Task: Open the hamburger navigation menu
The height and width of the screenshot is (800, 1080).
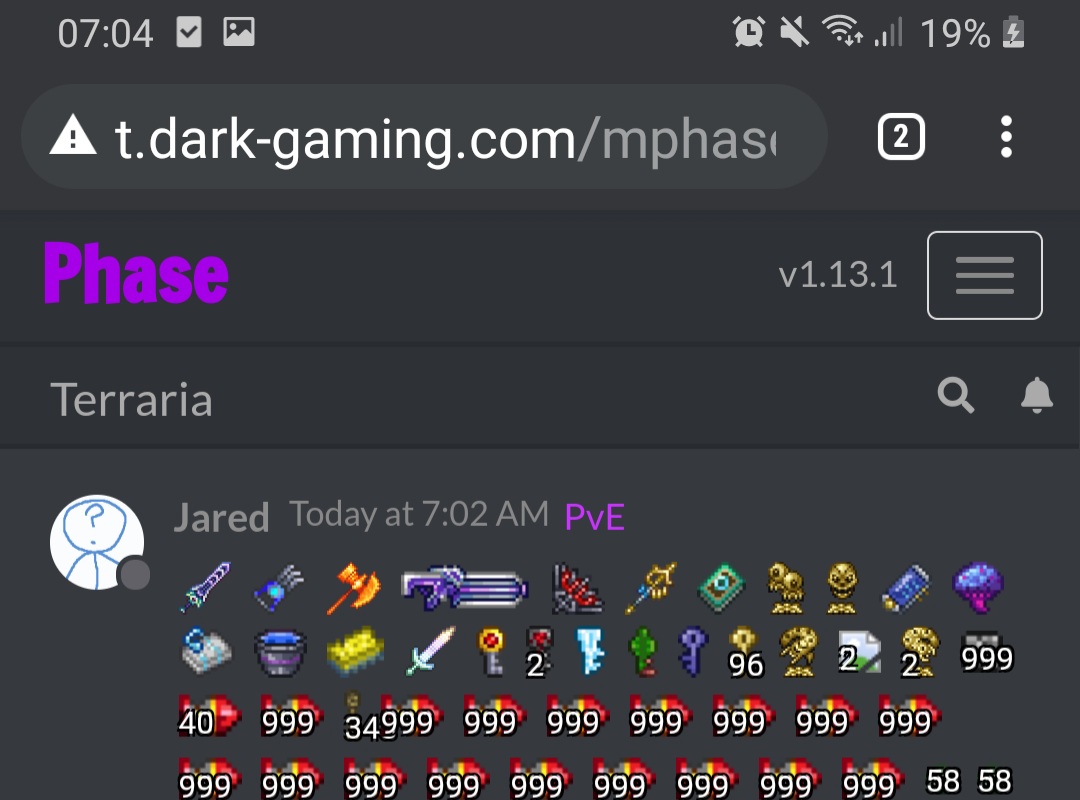Action: [984, 275]
